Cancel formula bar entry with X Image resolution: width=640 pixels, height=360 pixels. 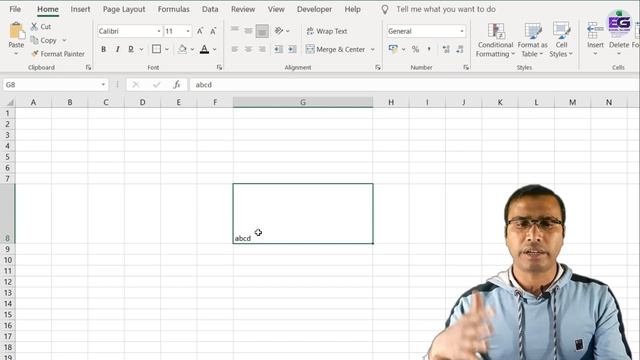pos(136,84)
